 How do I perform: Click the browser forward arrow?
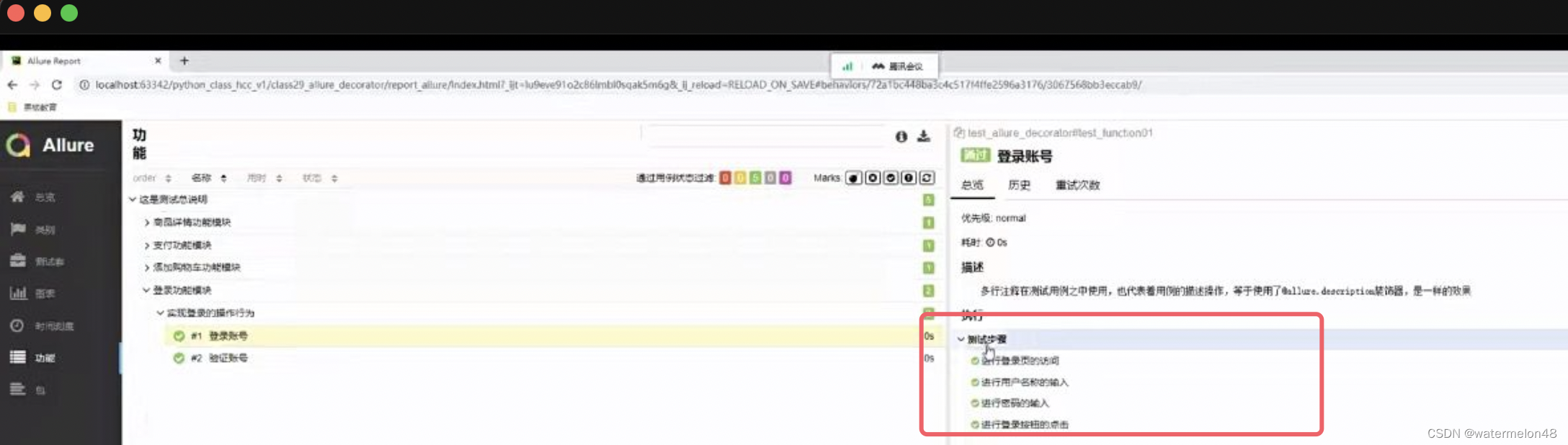tap(35, 85)
